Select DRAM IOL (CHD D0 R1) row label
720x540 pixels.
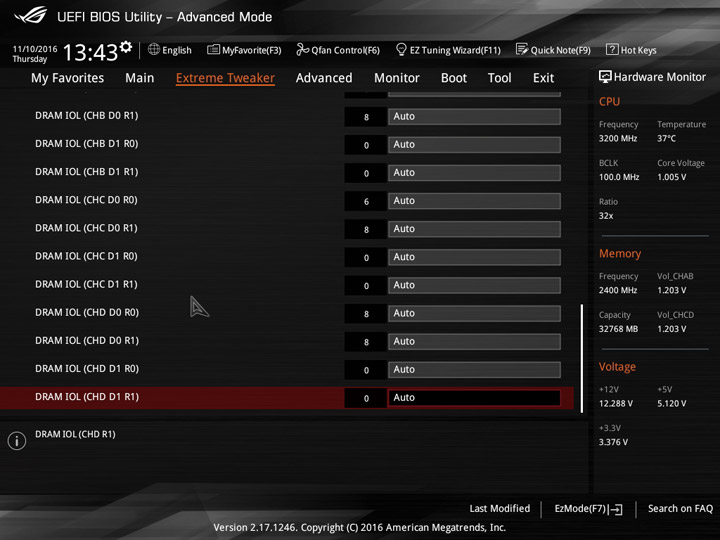[87, 341]
